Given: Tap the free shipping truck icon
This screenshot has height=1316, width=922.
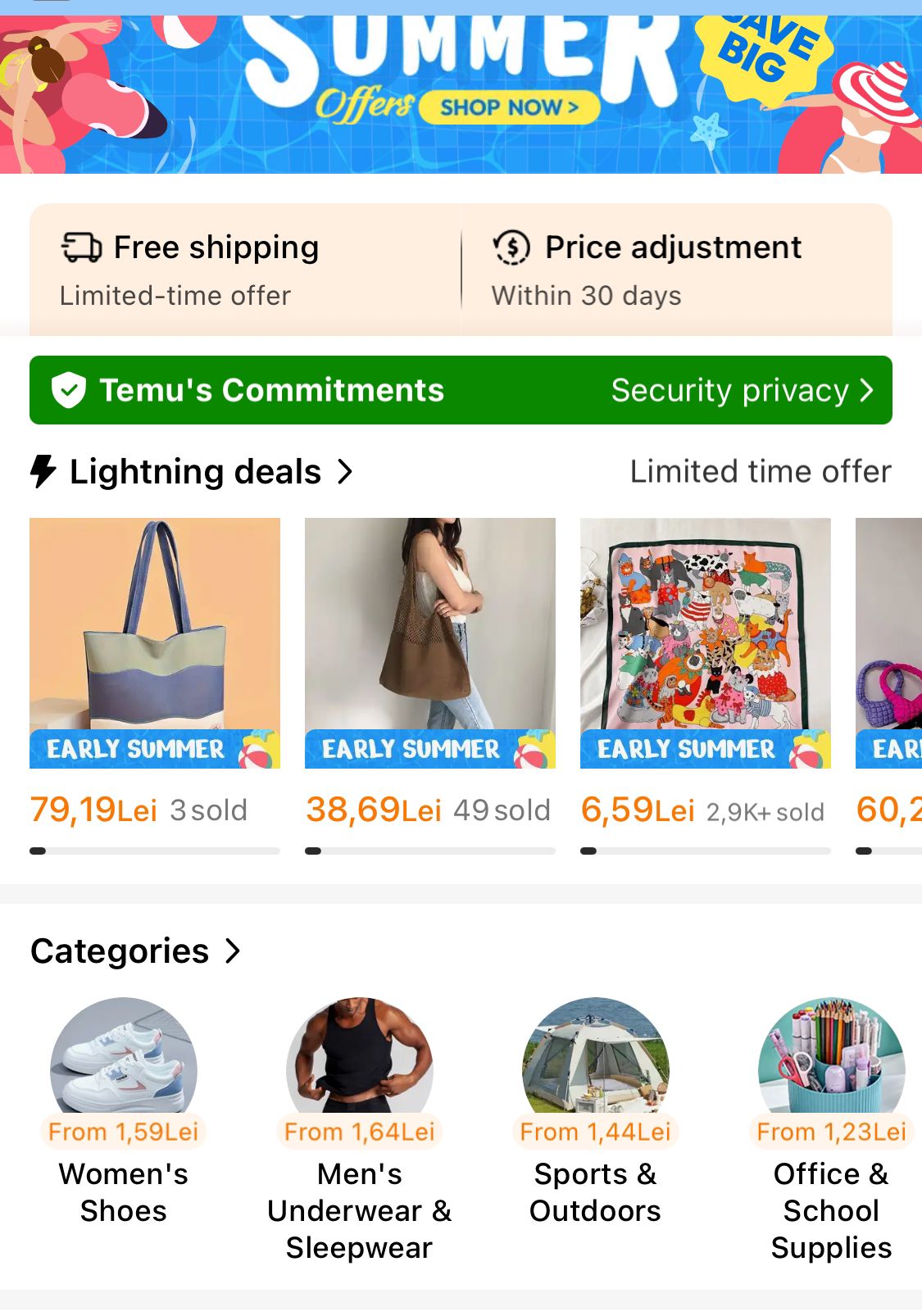Looking at the screenshot, I should pos(81,247).
